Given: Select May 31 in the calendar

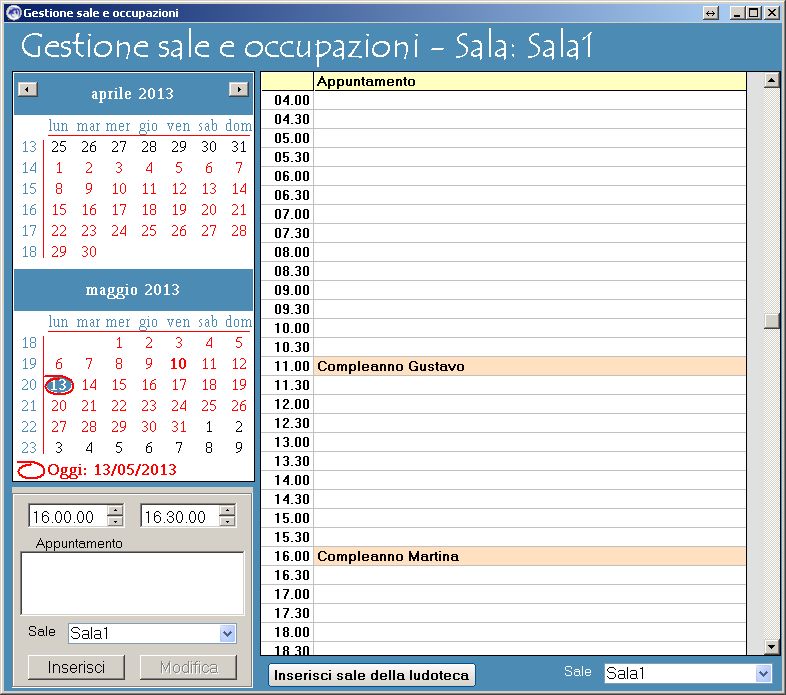Looking at the screenshot, I should 178,427.
